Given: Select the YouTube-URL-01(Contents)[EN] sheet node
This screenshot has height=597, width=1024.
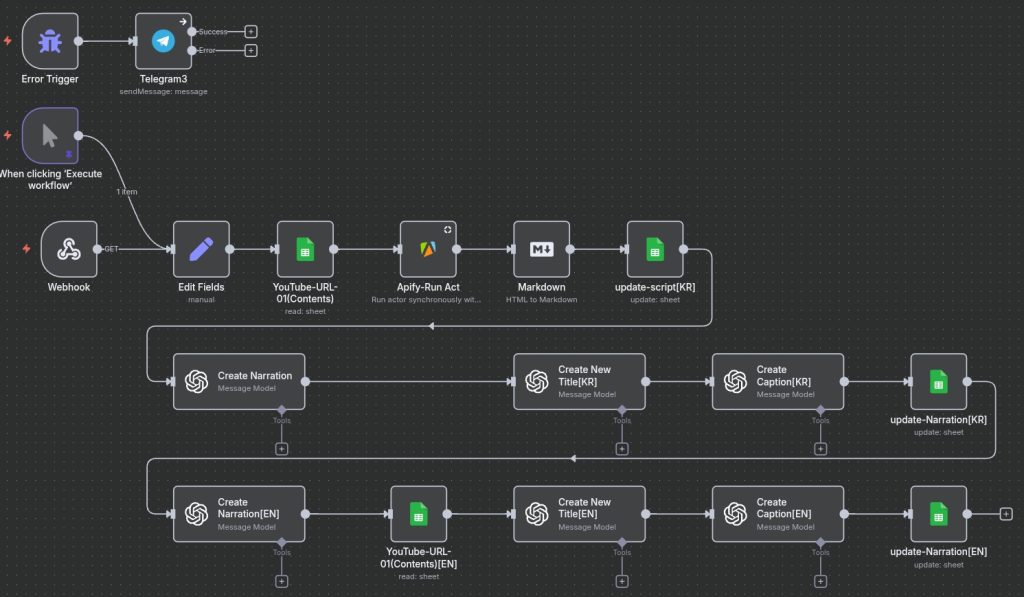Looking at the screenshot, I should pos(418,514).
